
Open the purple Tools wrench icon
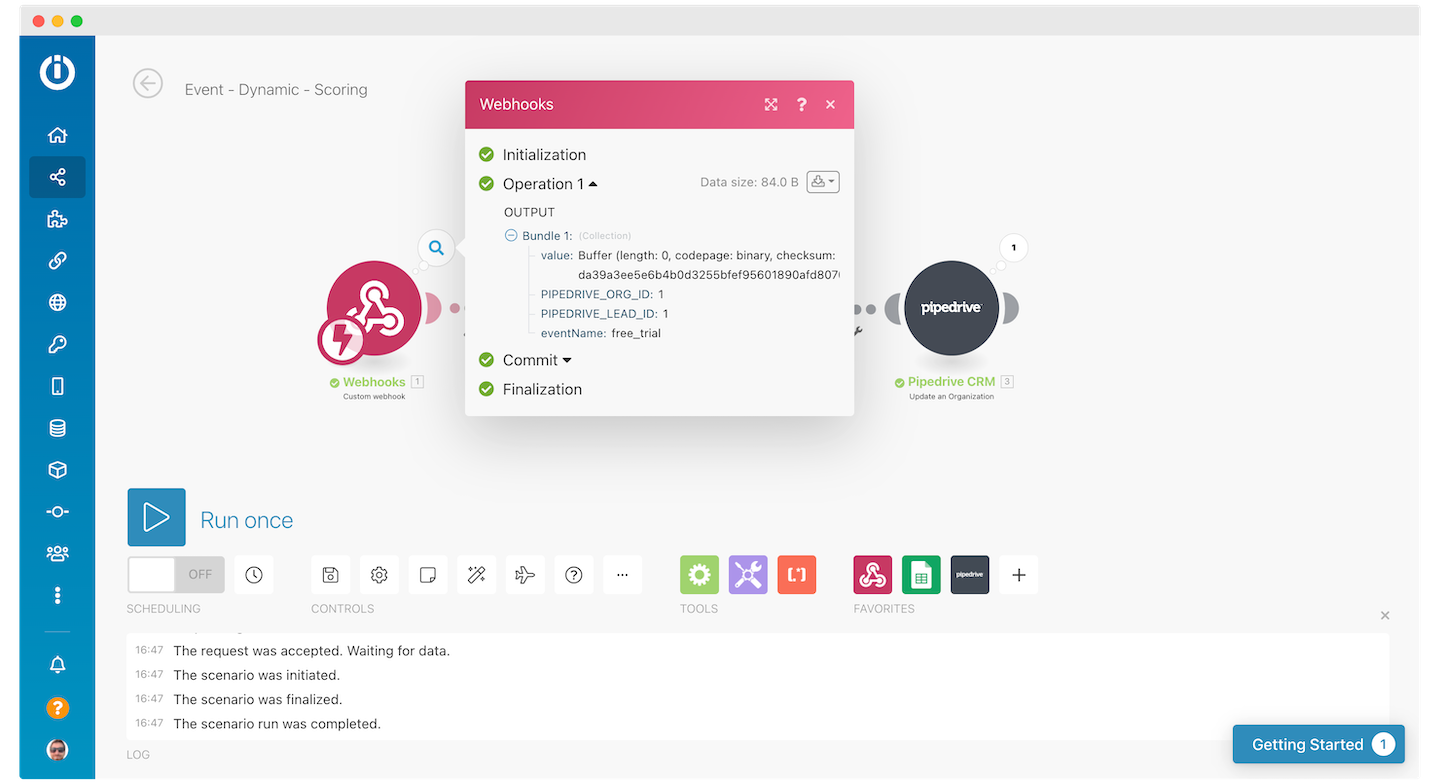tap(748, 575)
